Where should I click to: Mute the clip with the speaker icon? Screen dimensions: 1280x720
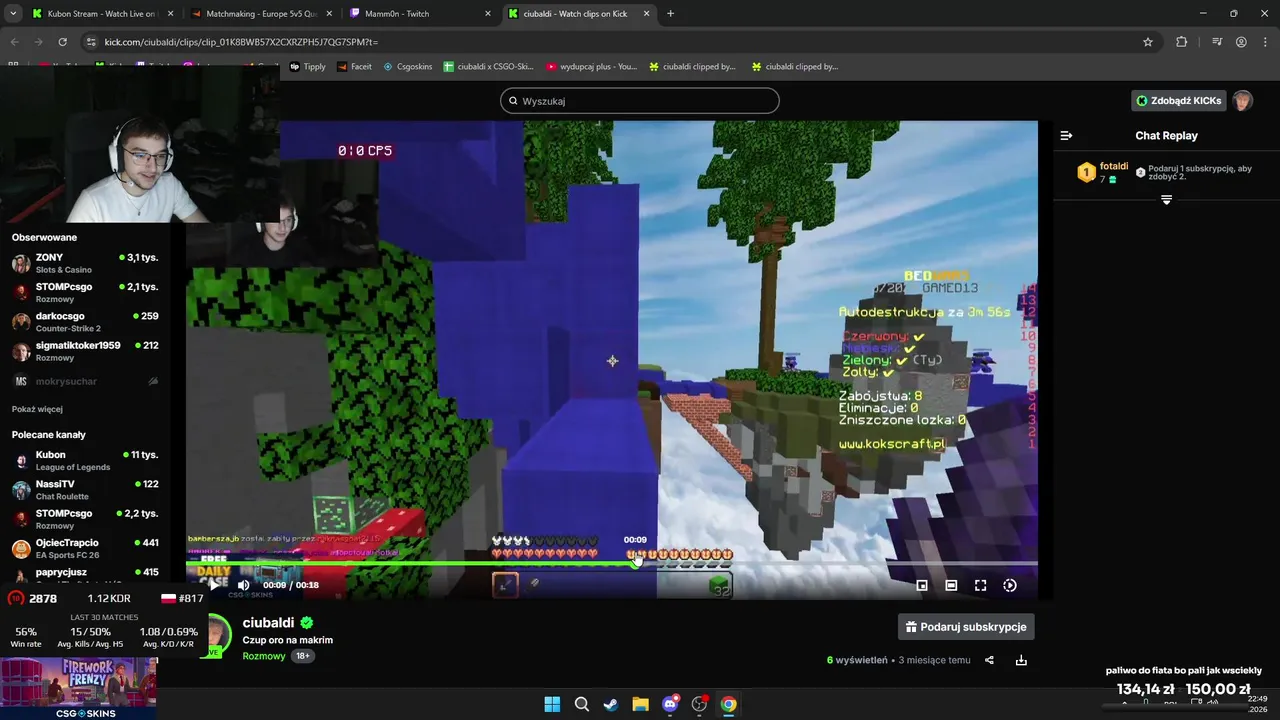click(243, 585)
